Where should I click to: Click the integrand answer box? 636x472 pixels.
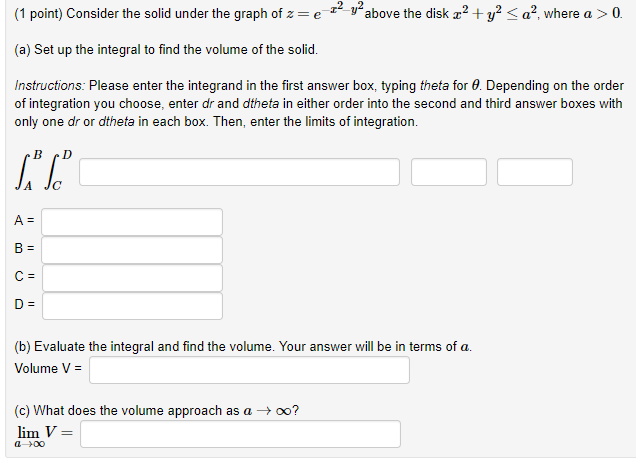[x=239, y=172]
